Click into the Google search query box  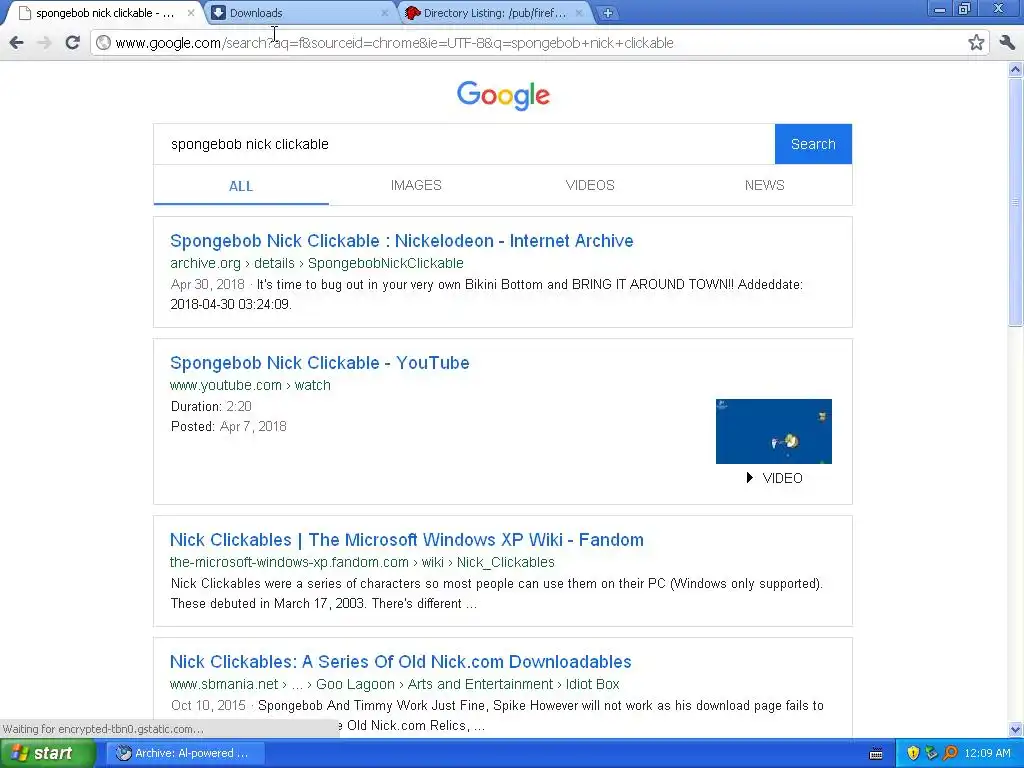pos(464,144)
